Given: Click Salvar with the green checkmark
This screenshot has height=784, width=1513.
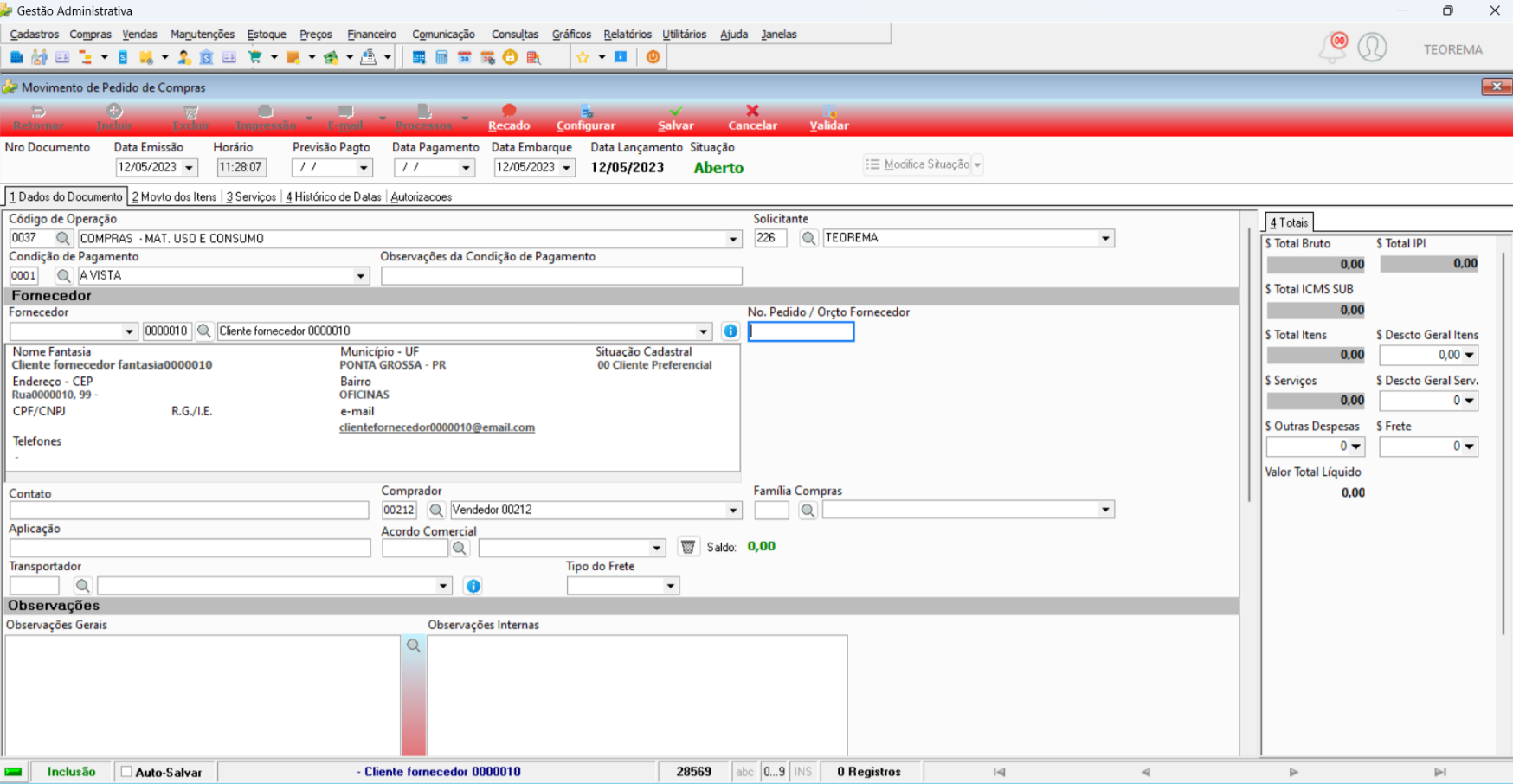Looking at the screenshot, I should (x=676, y=118).
